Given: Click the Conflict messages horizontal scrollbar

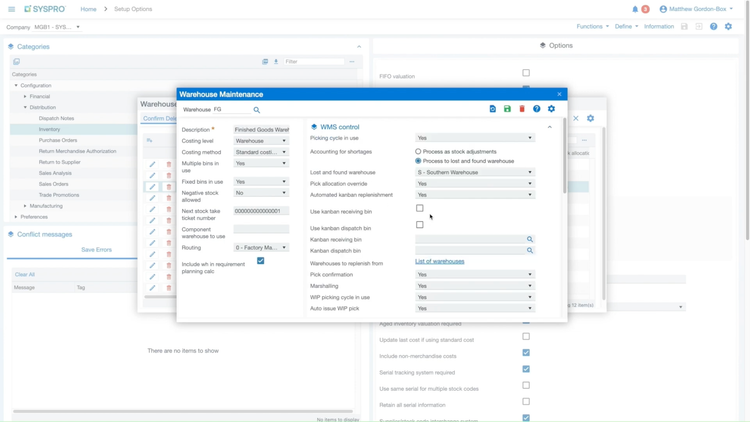Looking at the screenshot, I should coord(183,411).
